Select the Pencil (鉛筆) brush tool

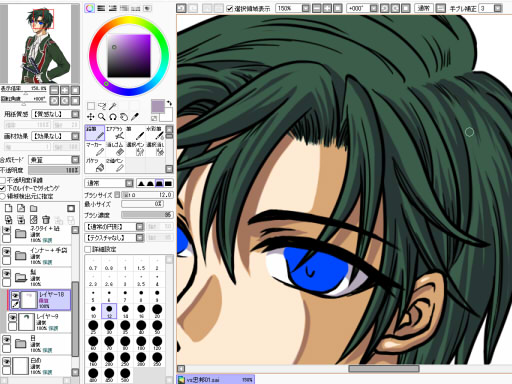click(95, 133)
